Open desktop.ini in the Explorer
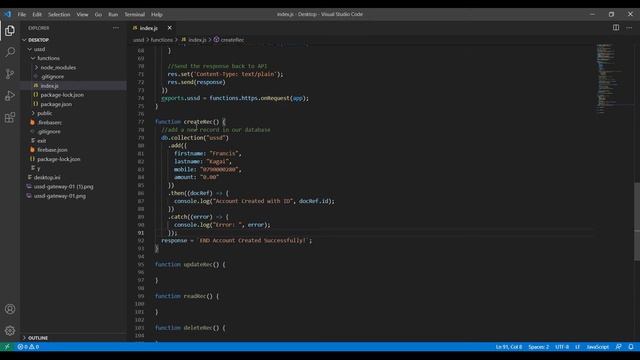The height and width of the screenshot is (360, 640). pyautogui.click(x=47, y=177)
